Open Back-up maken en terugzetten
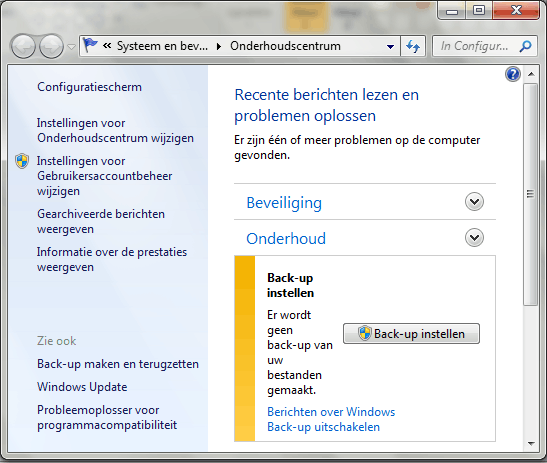The width and height of the screenshot is (547, 463). point(118,364)
